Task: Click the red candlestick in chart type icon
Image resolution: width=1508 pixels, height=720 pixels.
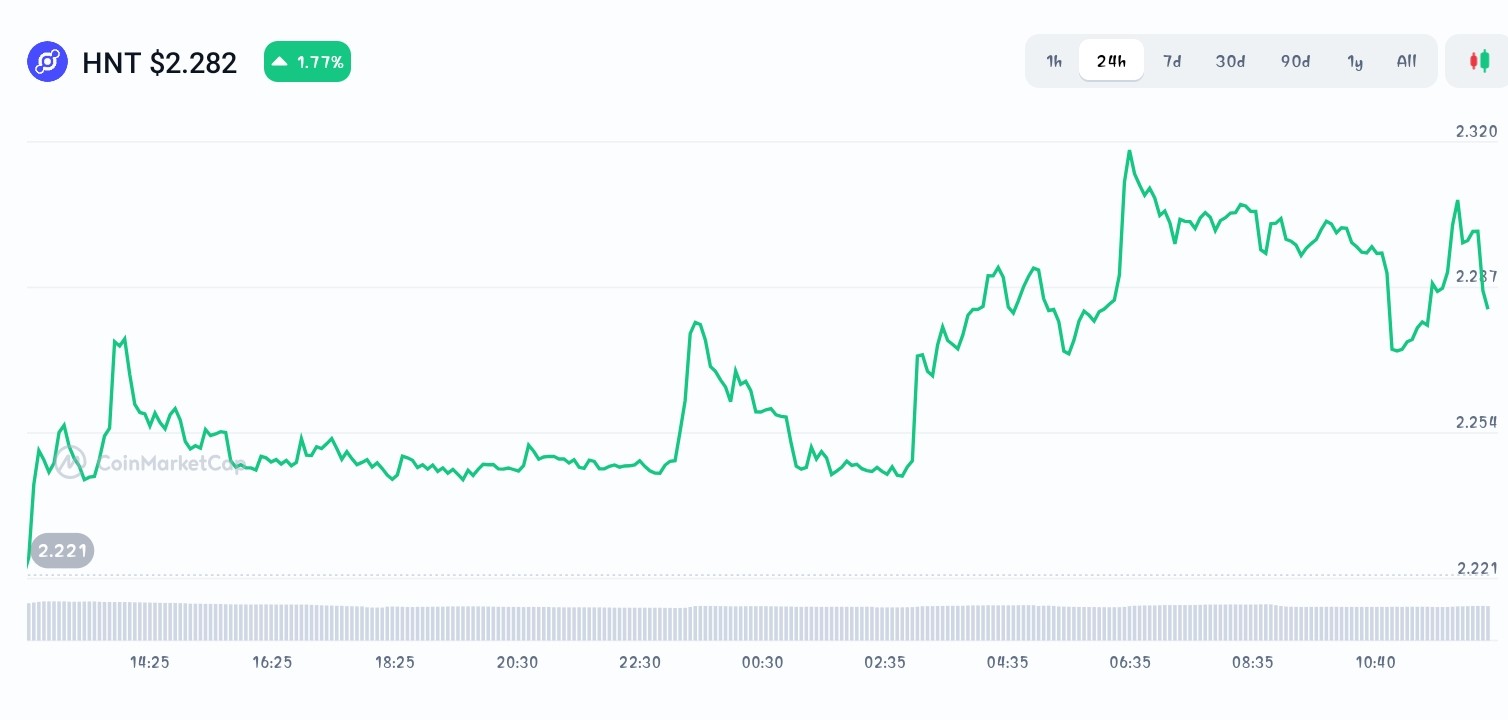Action: click(x=1474, y=61)
